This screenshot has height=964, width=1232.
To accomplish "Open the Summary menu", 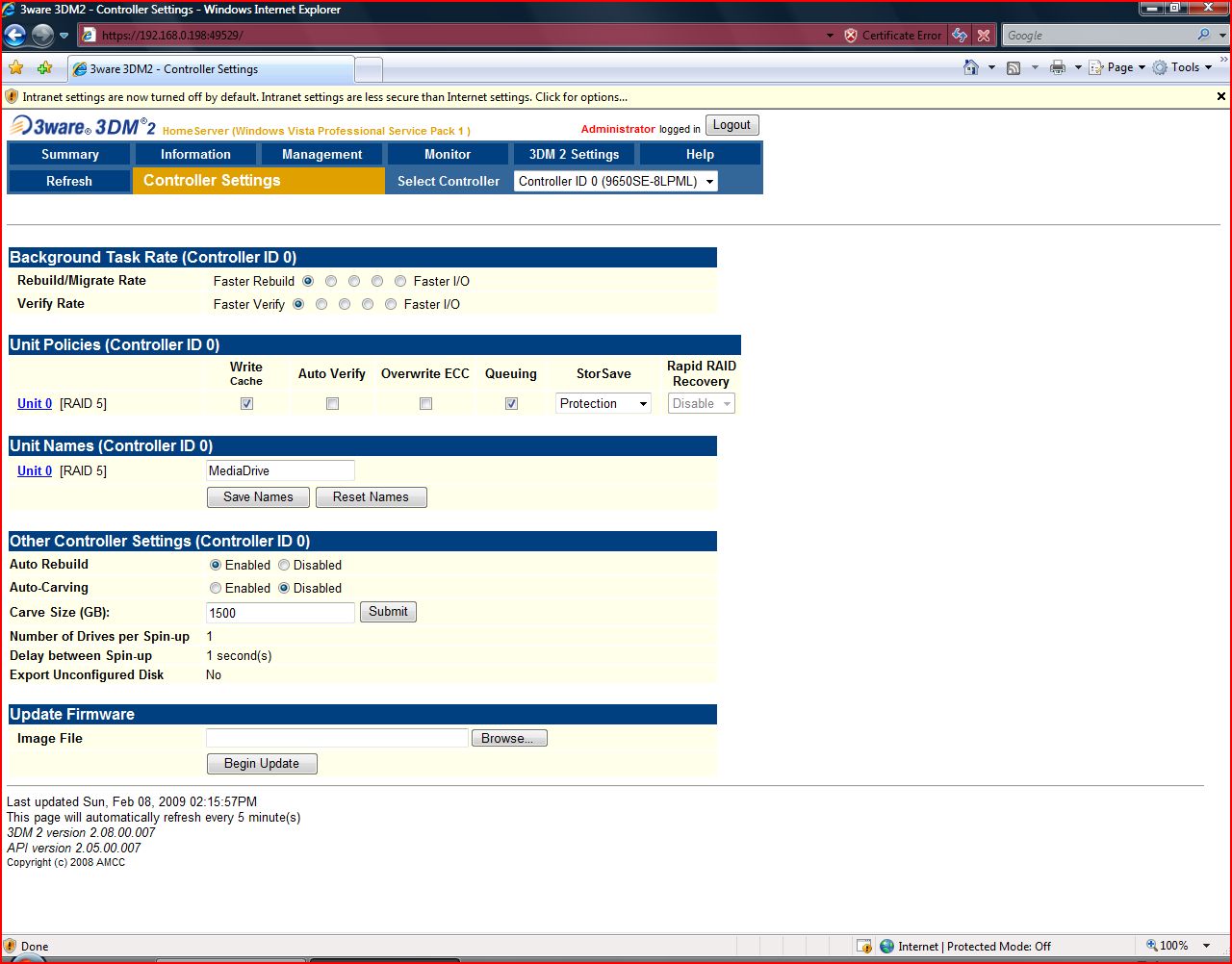I will pos(69,154).
